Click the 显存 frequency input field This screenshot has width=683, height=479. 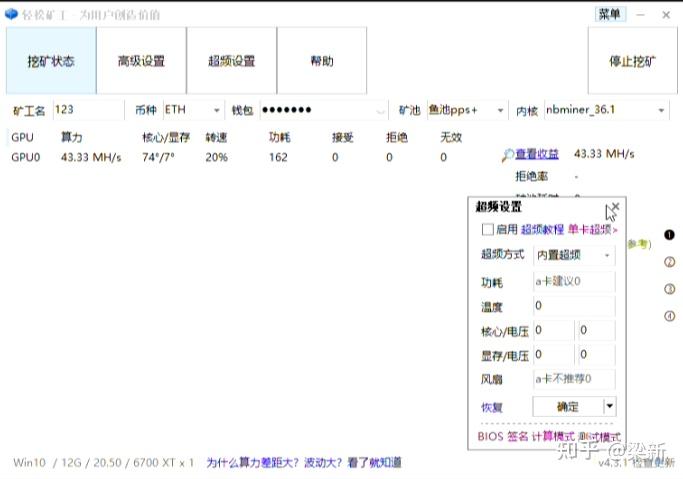click(553, 354)
